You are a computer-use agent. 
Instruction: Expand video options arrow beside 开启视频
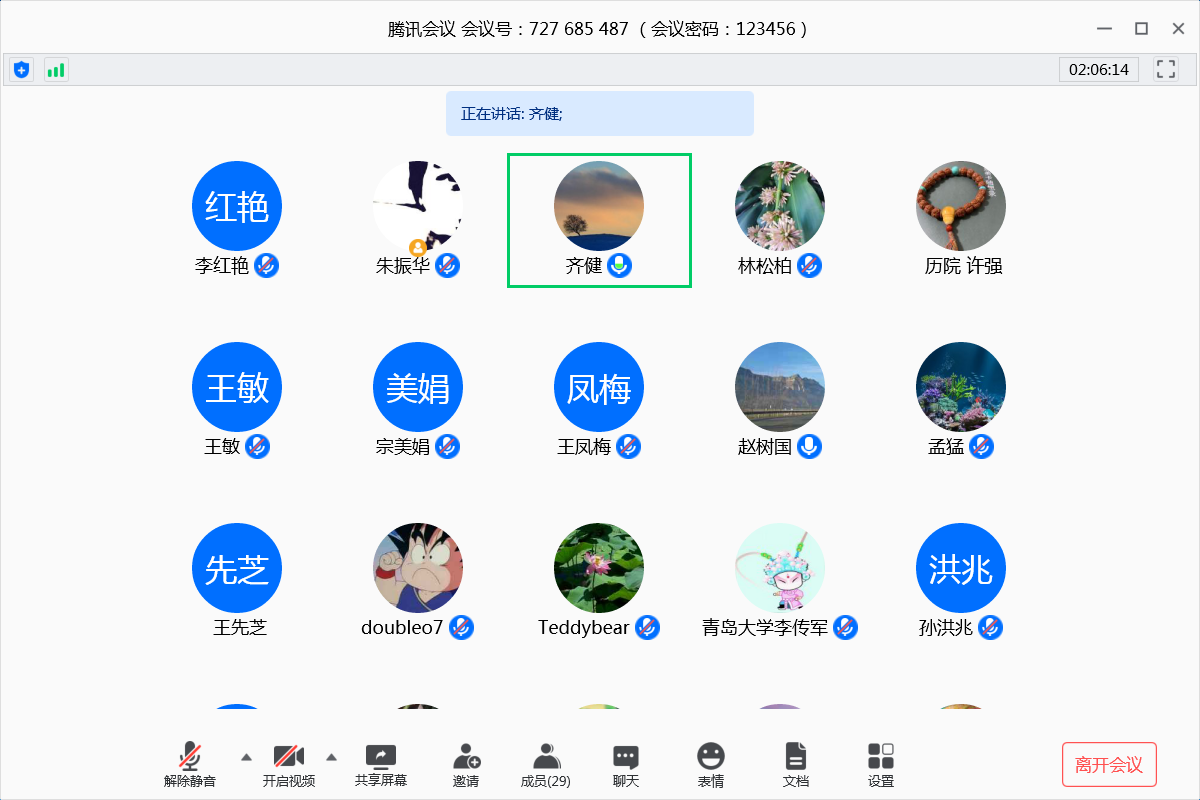(332, 756)
